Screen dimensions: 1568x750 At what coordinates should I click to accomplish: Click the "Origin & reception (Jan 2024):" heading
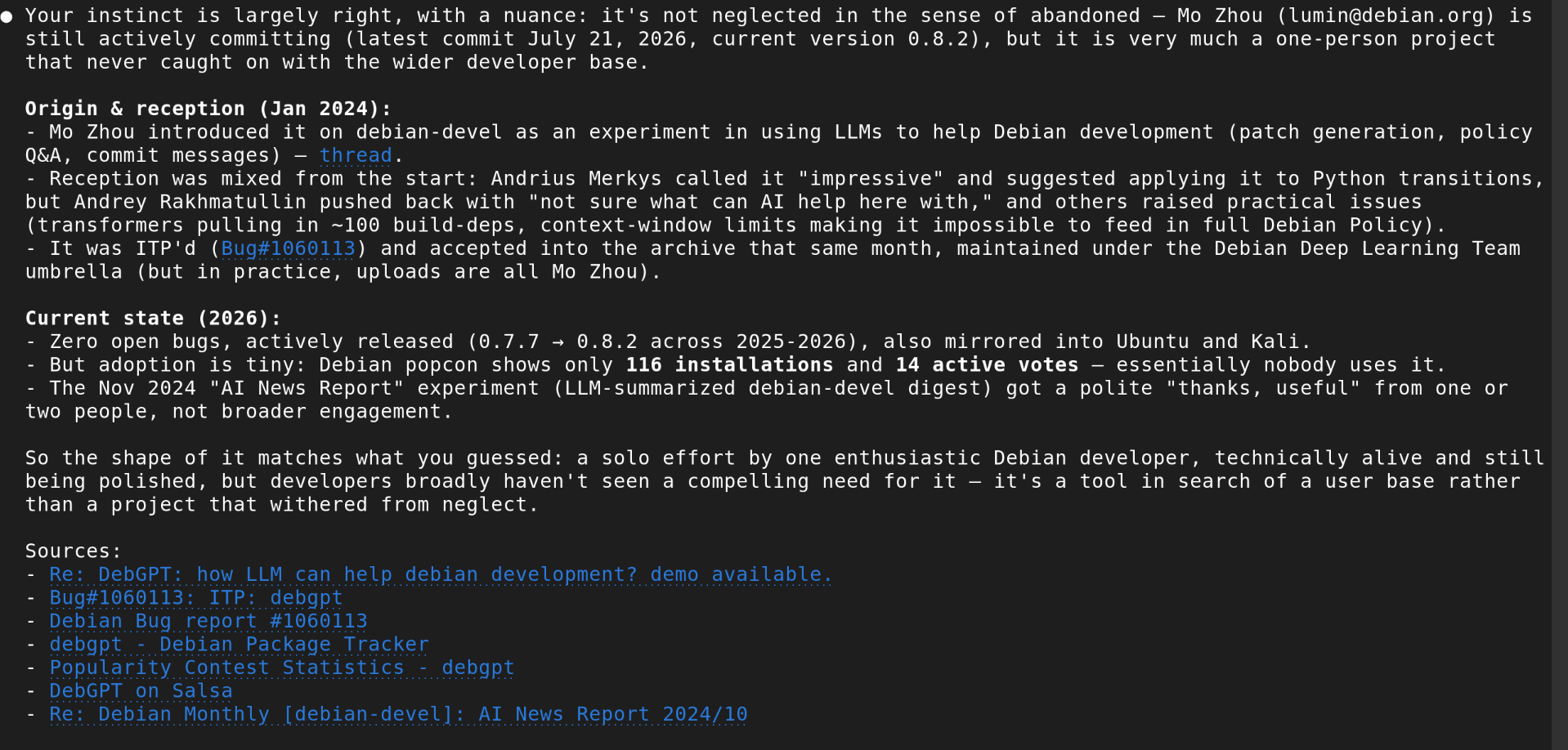point(208,109)
